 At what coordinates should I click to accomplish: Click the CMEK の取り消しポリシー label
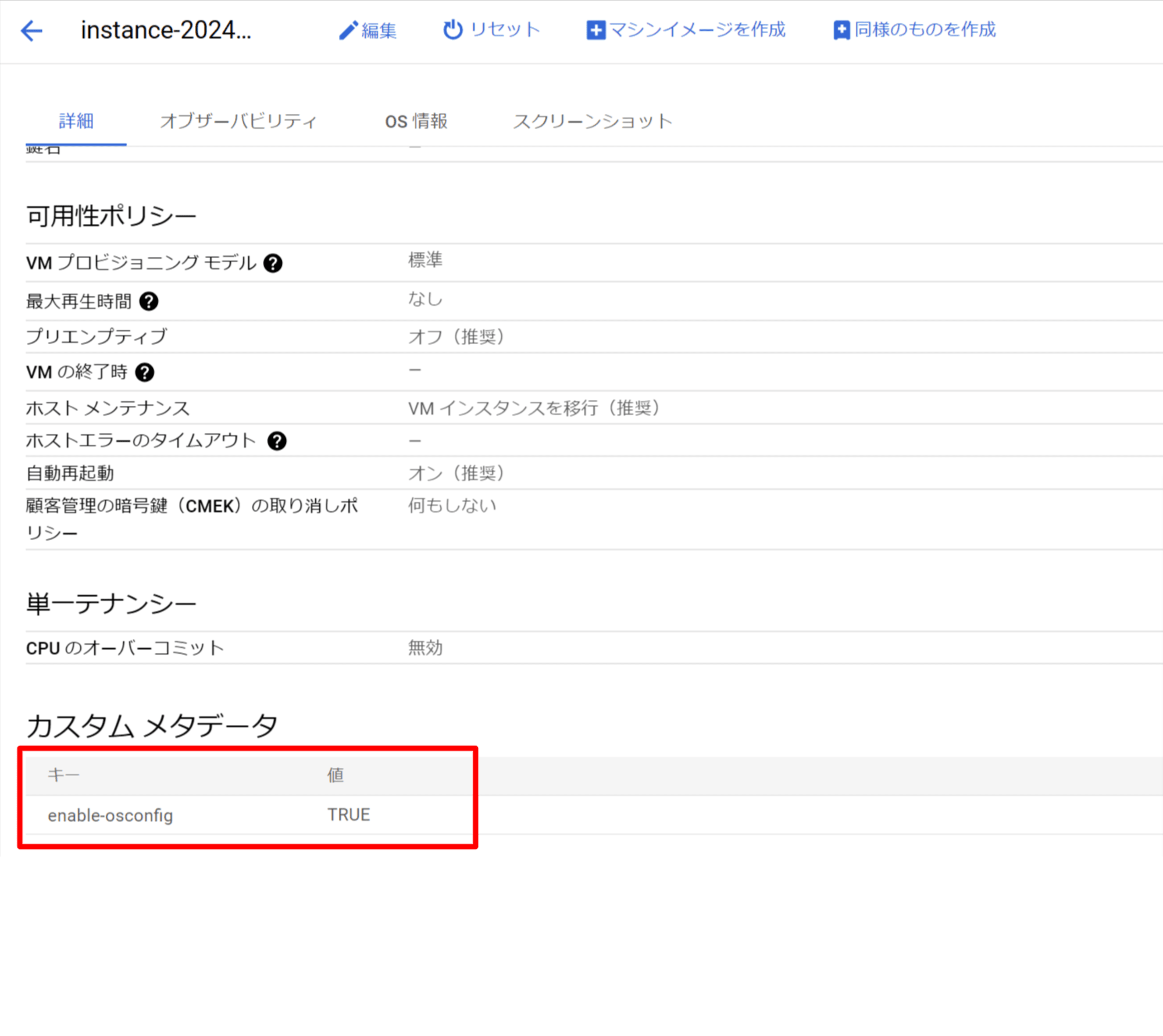click(x=192, y=519)
